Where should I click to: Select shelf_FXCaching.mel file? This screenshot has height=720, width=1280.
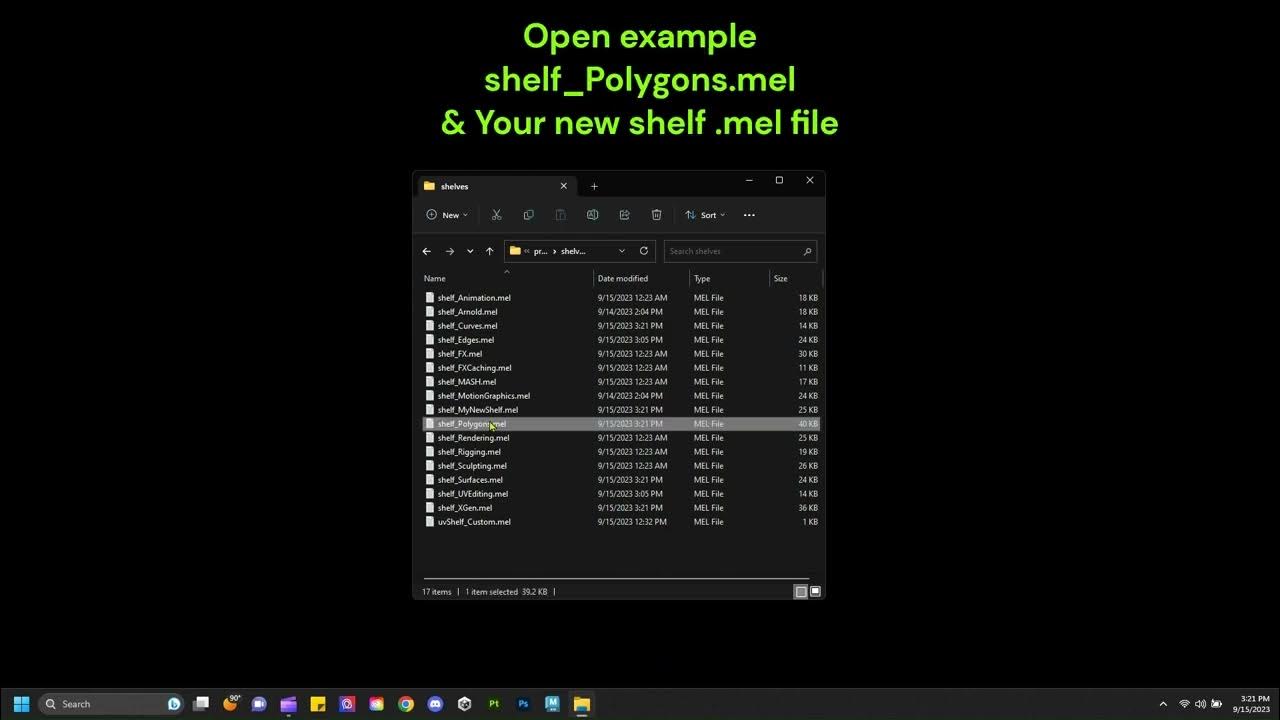click(x=621, y=367)
